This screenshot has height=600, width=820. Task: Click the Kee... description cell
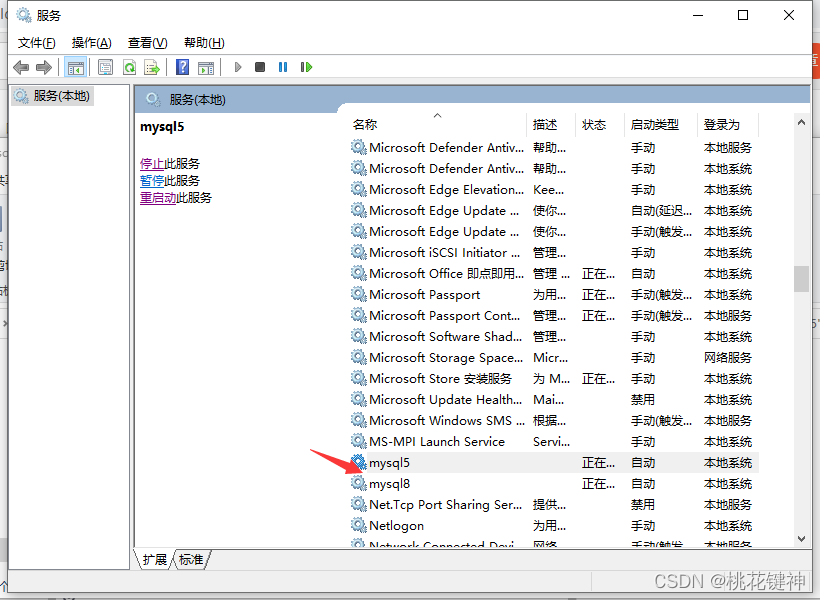pos(548,190)
